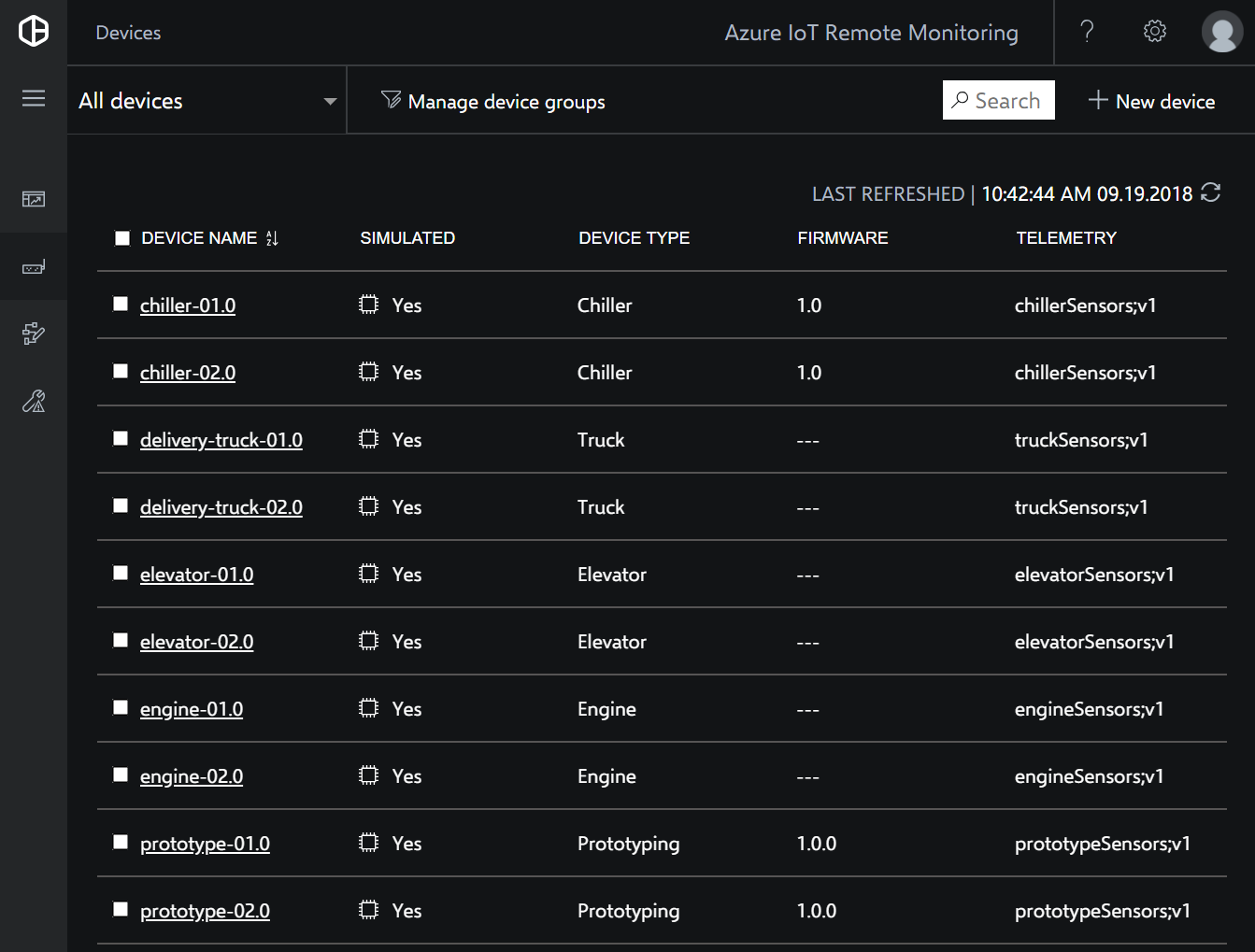The image size is (1255, 952).
Task: Click the Azure IoT logo icon
Action: pyautogui.click(x=34, y=31)
